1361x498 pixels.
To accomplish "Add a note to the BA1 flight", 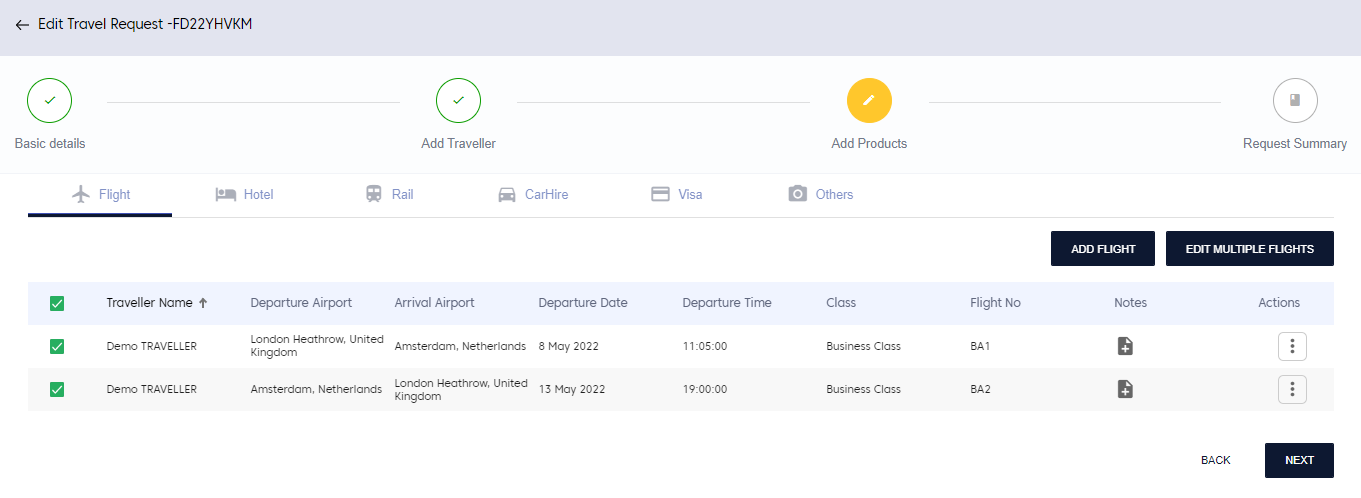I will 1125,346.
